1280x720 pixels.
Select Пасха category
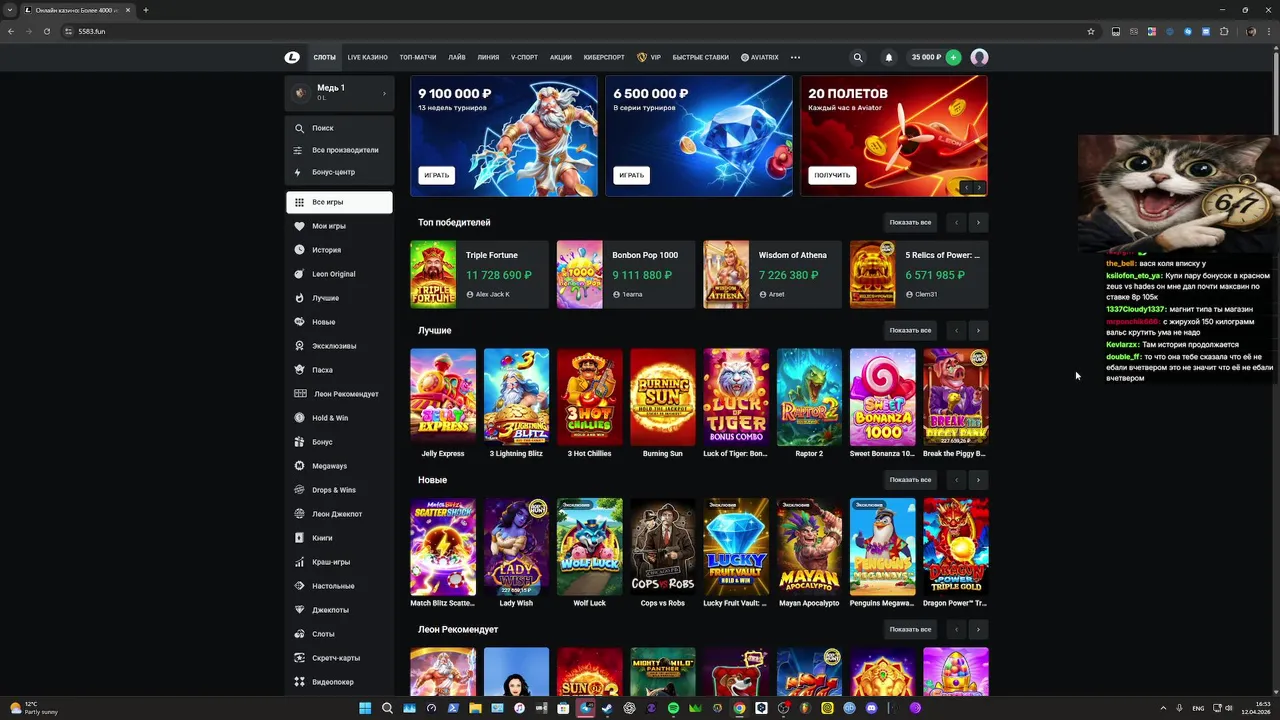coord(339,370)
